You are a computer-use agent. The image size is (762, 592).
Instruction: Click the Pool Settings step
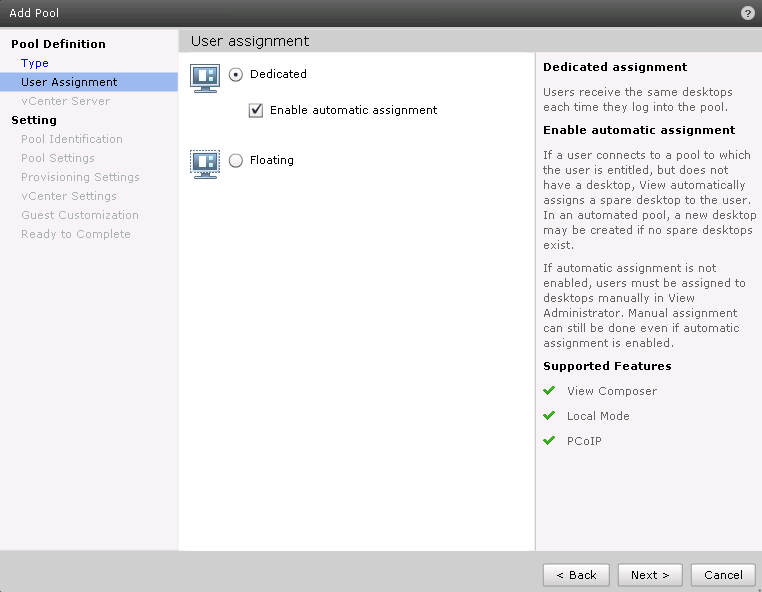(58, 158)
